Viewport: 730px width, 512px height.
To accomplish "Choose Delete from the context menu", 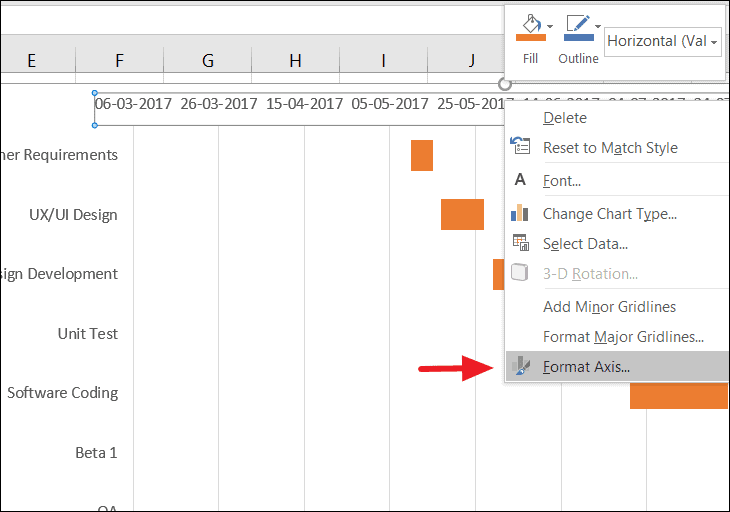I will point(565,118).
